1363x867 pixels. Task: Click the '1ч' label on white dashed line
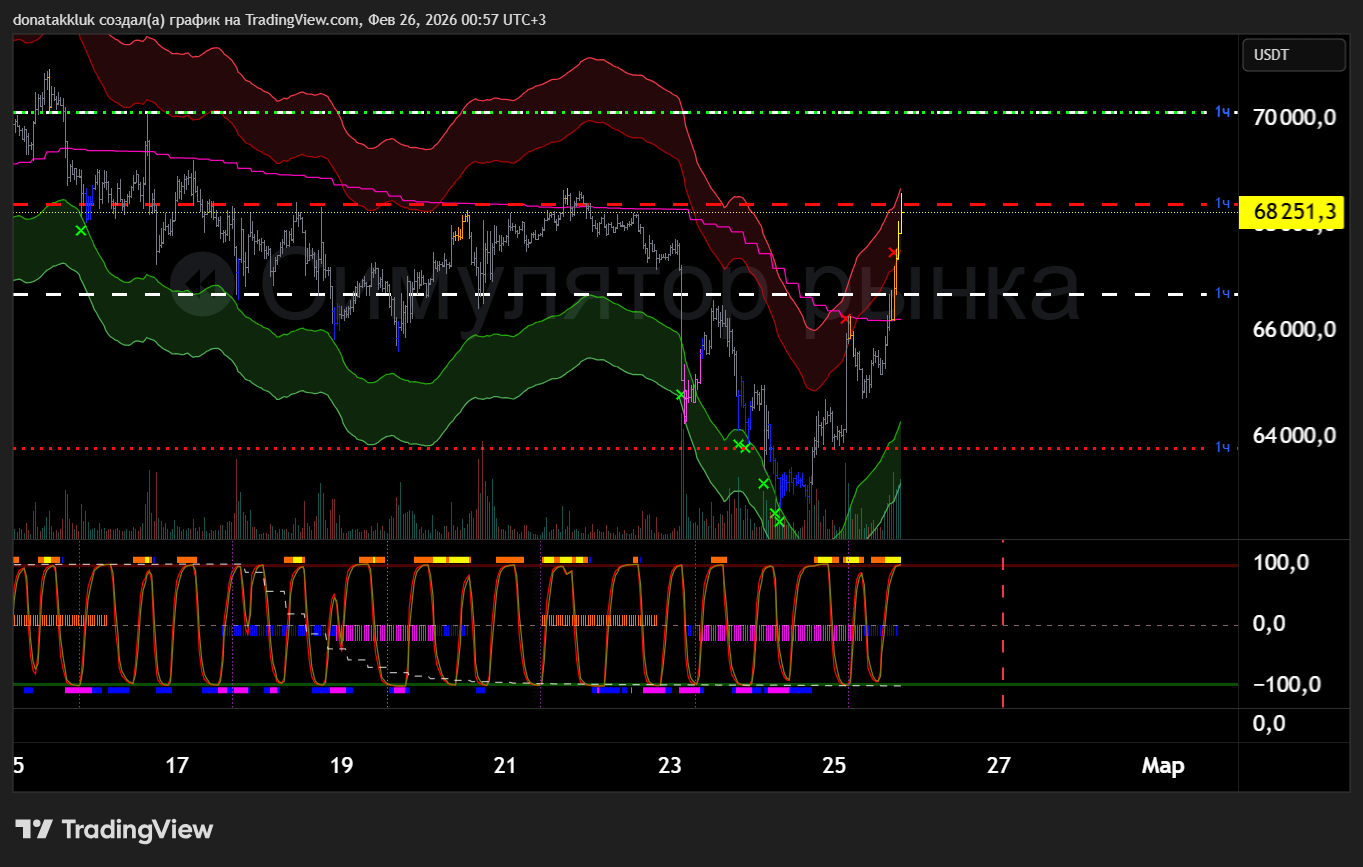point(1222,293)
